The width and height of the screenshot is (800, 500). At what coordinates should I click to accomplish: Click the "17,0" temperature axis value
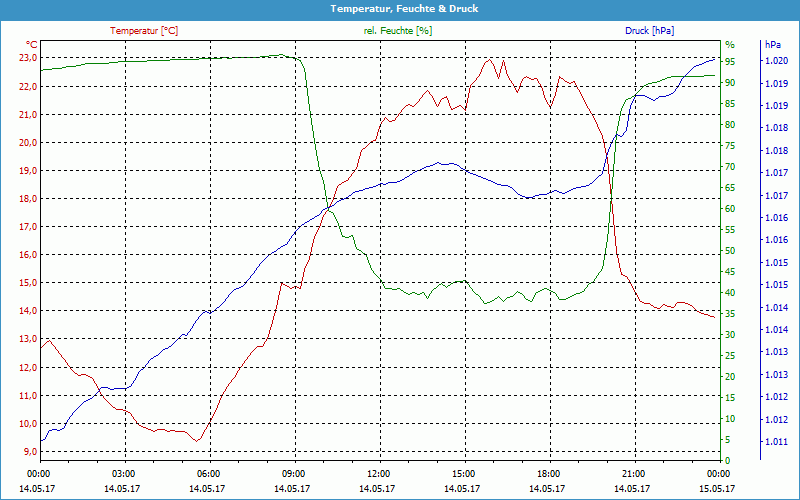[28, 227]
